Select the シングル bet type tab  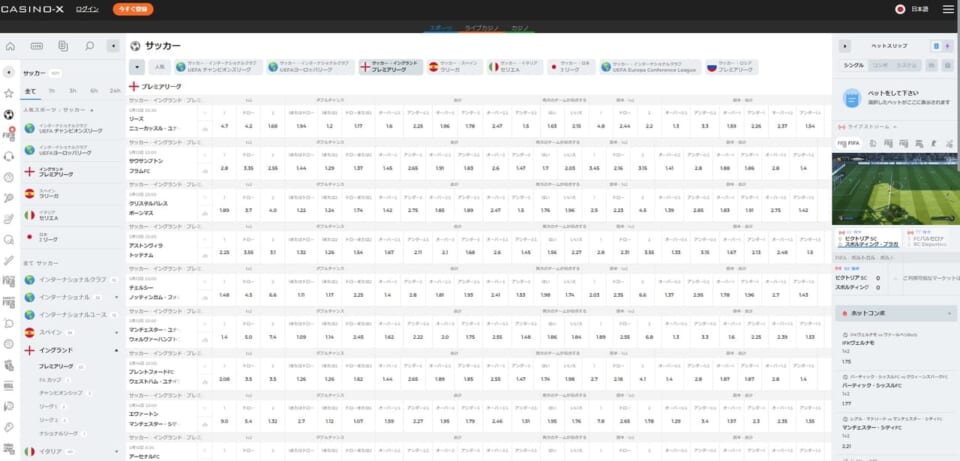[854, 66]
